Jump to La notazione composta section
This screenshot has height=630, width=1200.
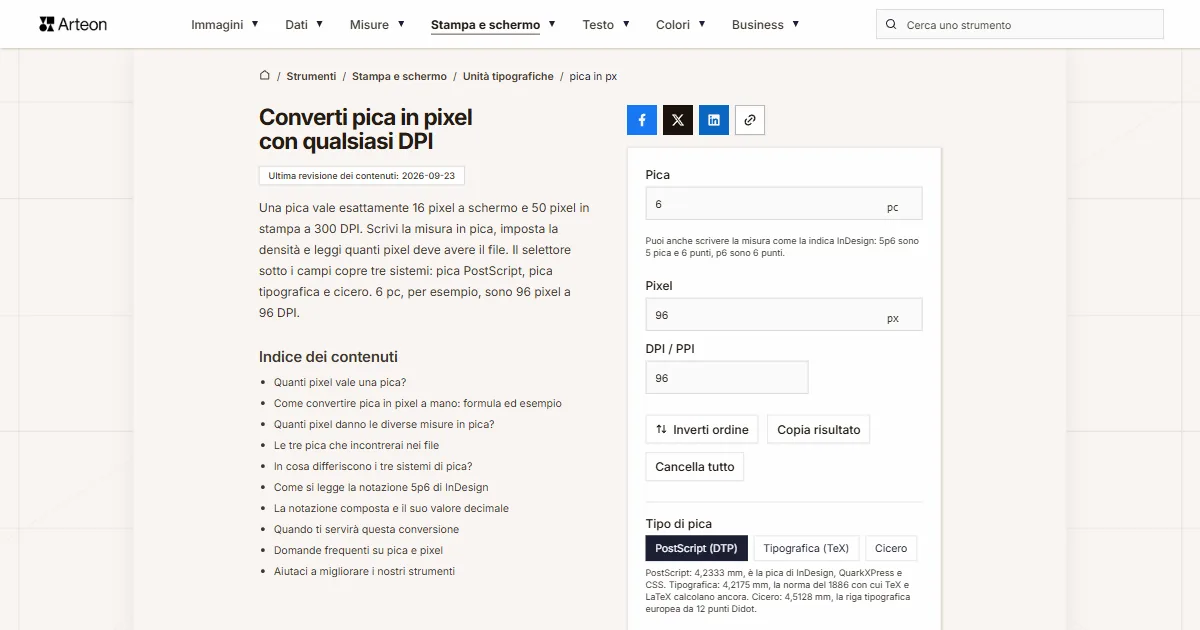[x=391, y=508]
